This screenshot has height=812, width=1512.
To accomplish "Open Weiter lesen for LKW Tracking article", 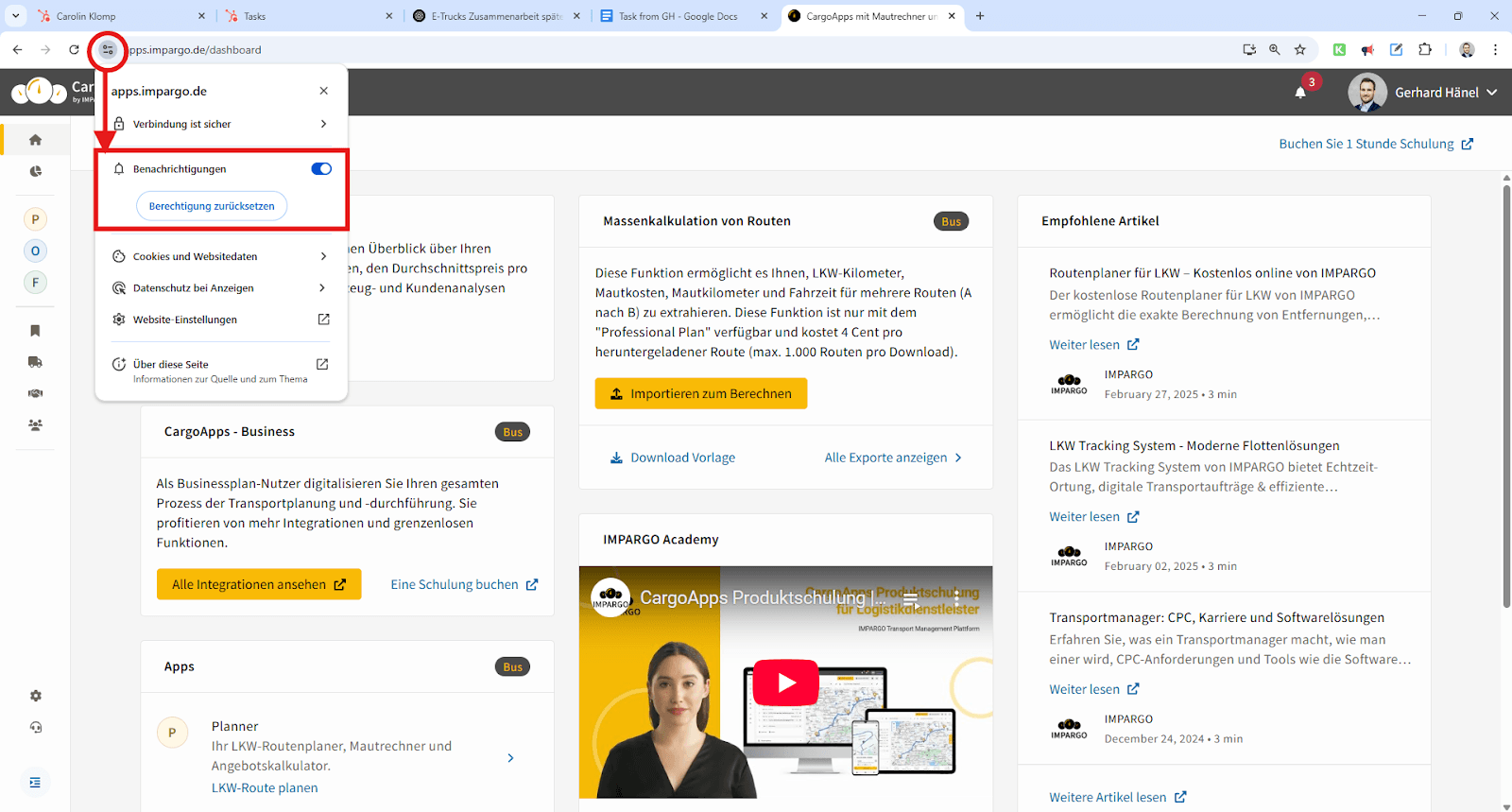I will [x=1094, y=517].
